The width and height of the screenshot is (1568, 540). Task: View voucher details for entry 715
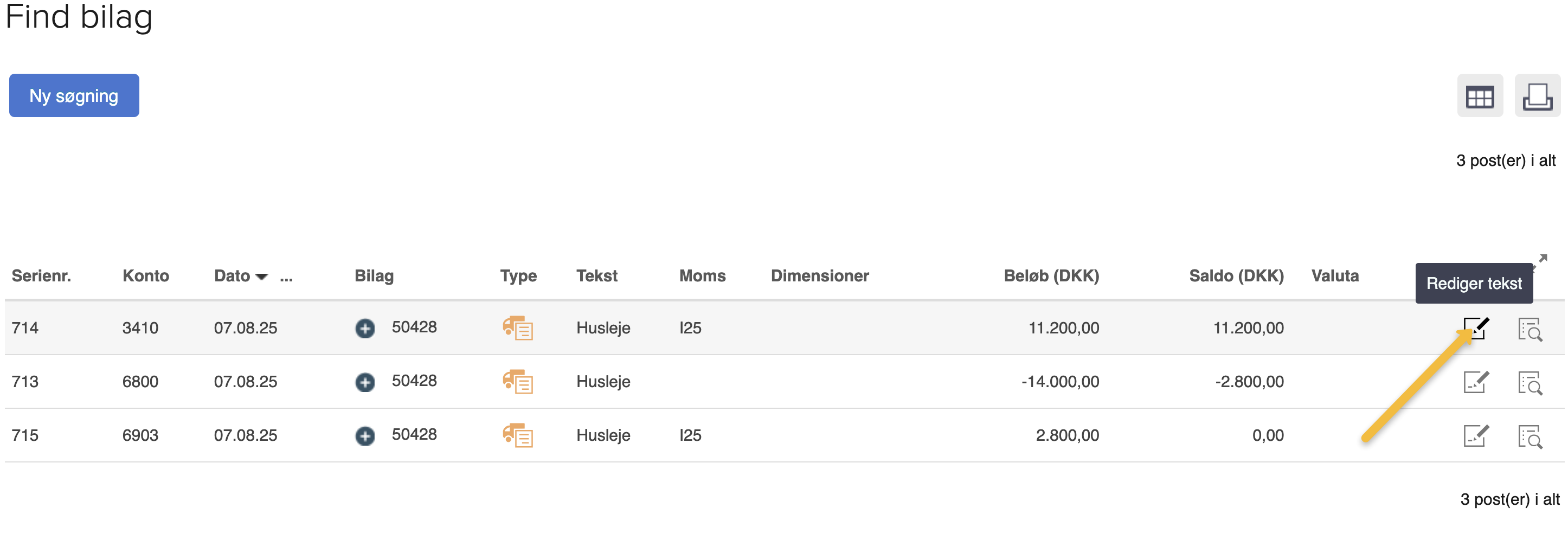[1530, 436]
